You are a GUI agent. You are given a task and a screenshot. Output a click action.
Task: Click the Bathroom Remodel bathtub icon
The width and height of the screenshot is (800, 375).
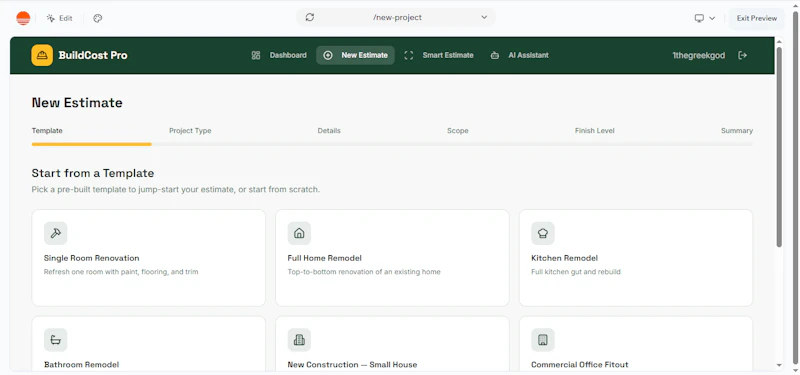click(x=56, y=340)
